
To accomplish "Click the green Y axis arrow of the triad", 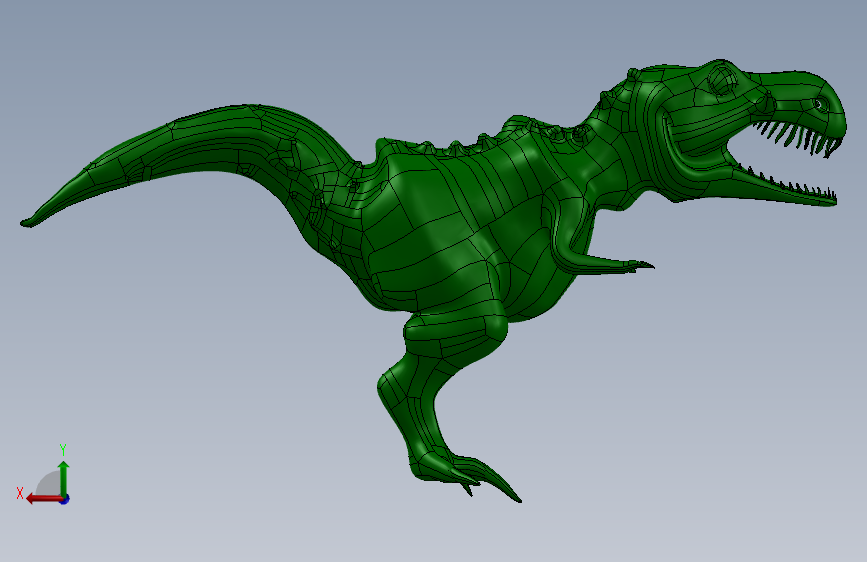I will [x=64, y=478].
